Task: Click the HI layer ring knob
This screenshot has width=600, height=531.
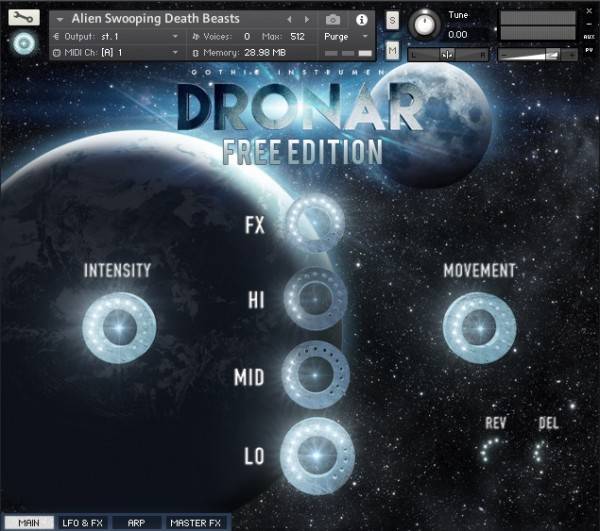Action: [315, 297]
